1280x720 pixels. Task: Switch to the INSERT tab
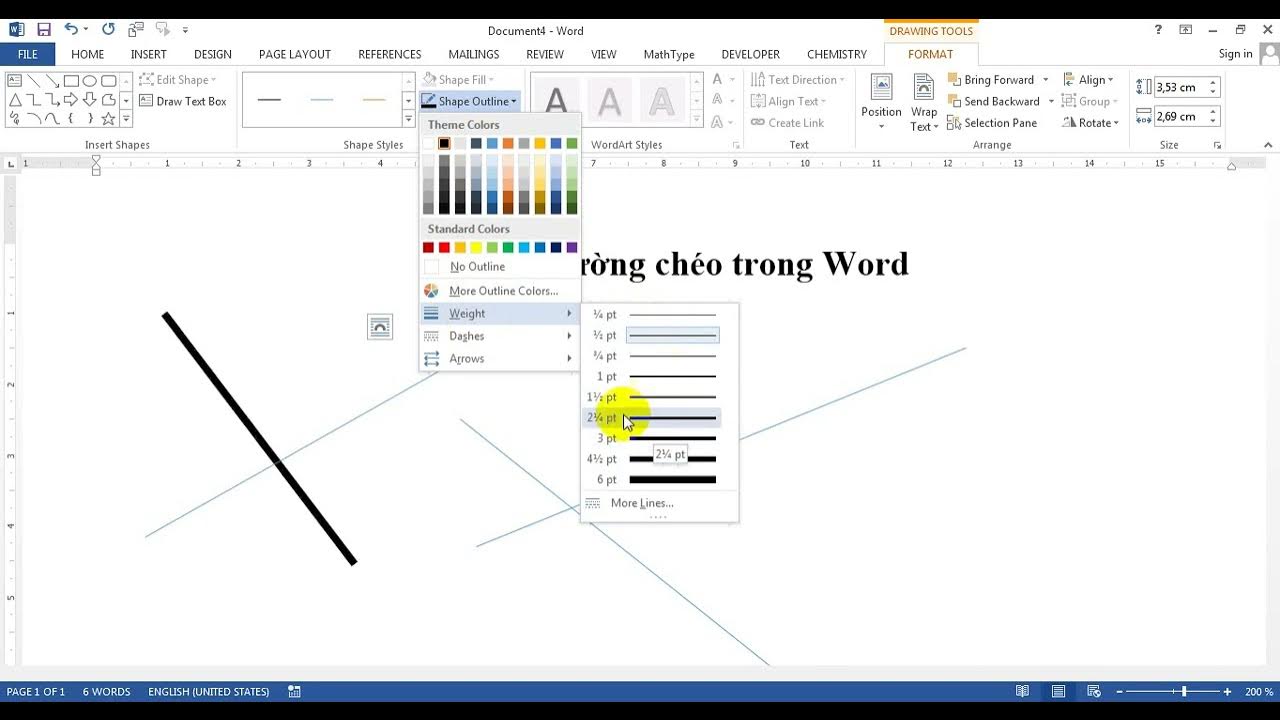coord(148,54)
